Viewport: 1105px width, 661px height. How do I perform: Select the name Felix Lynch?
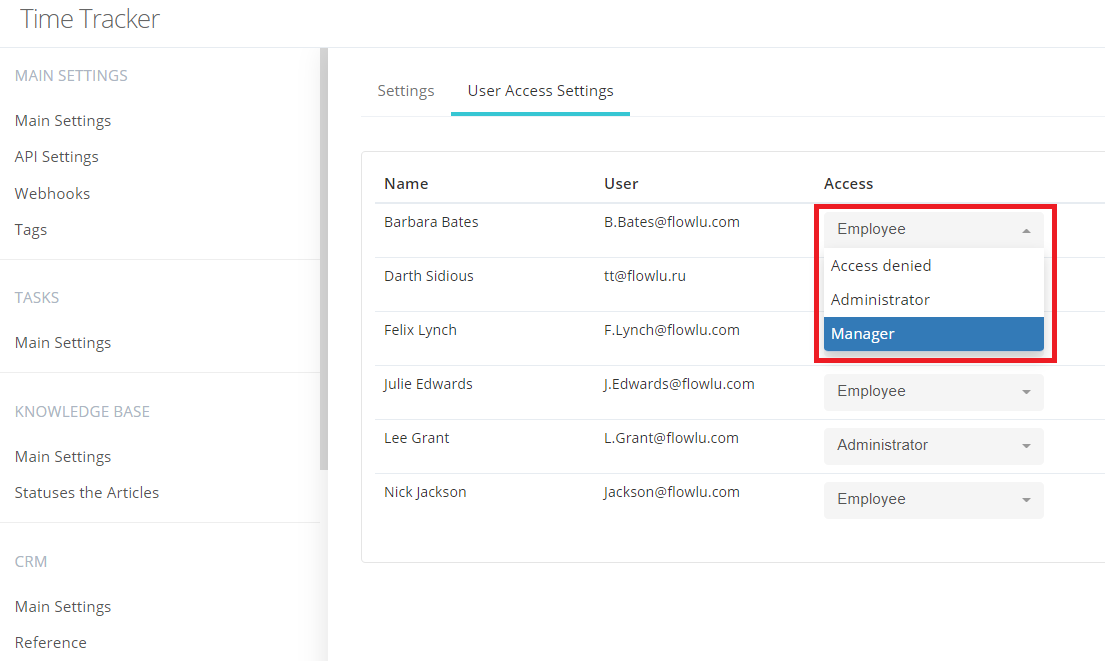tap(420, 330)
